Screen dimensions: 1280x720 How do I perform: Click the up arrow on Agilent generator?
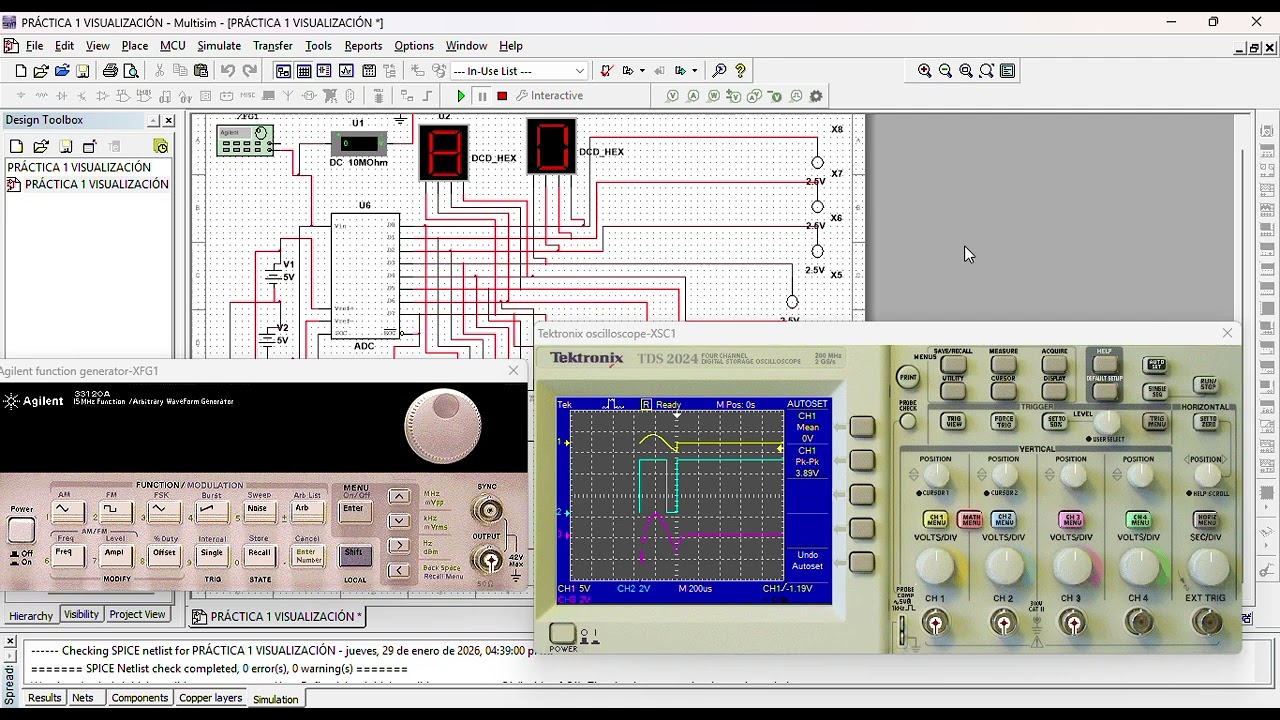[x=398, y=497]
